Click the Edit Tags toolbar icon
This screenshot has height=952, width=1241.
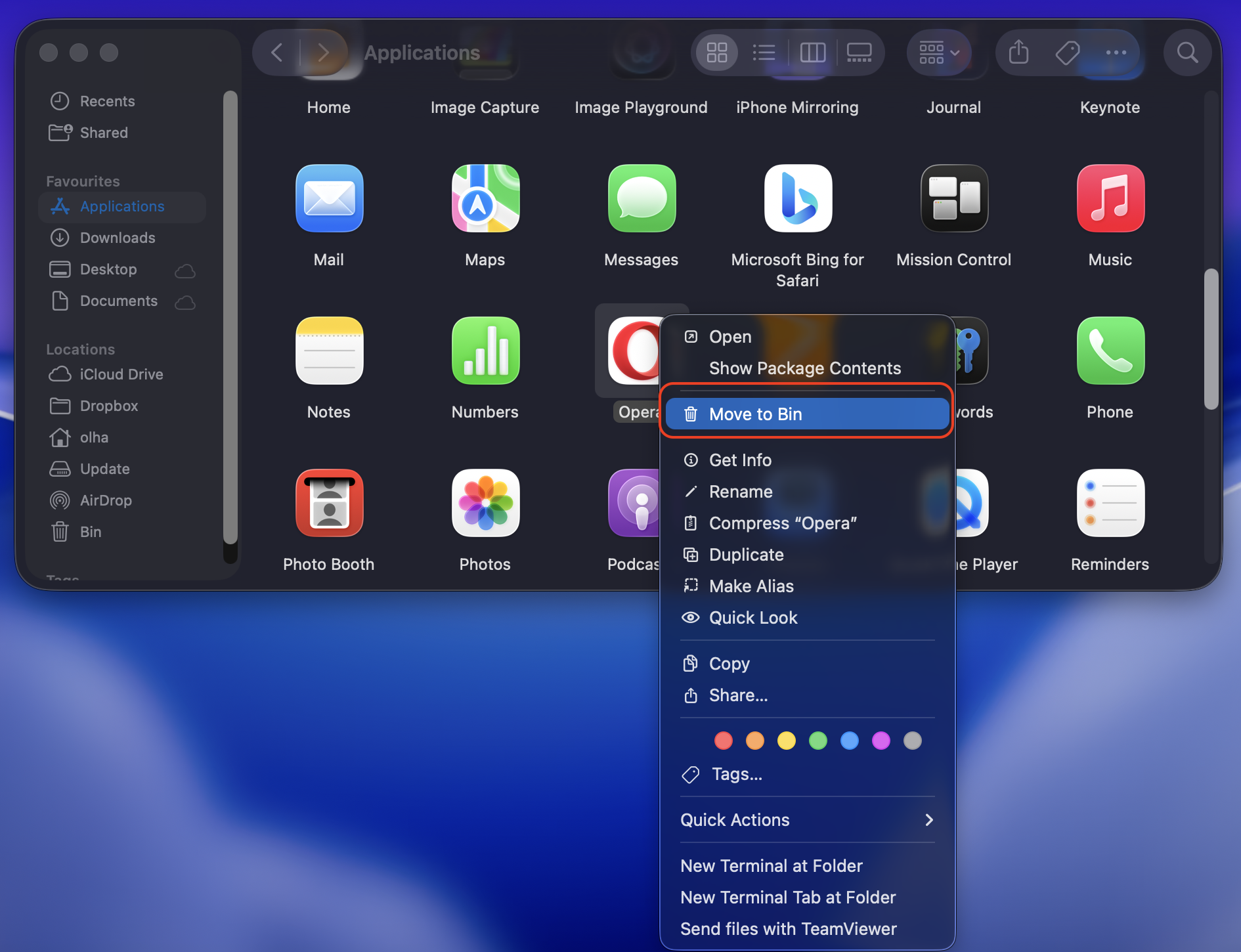[x=1067, y=53]
